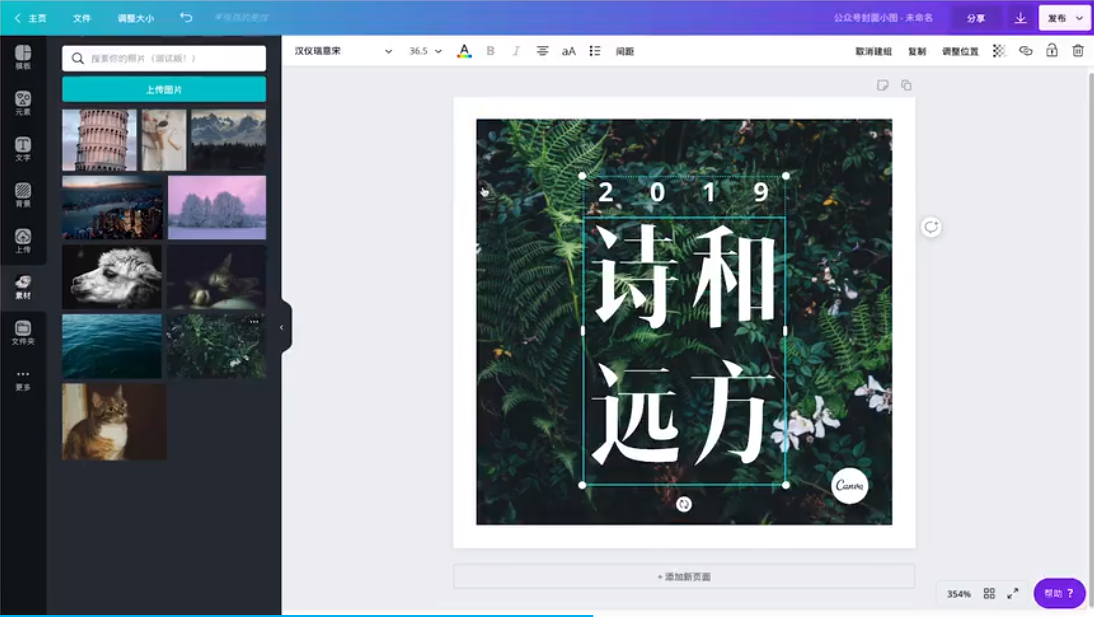The image size is (1094, 617).
Task: Focus the photo search field
Action: [164, 58]
